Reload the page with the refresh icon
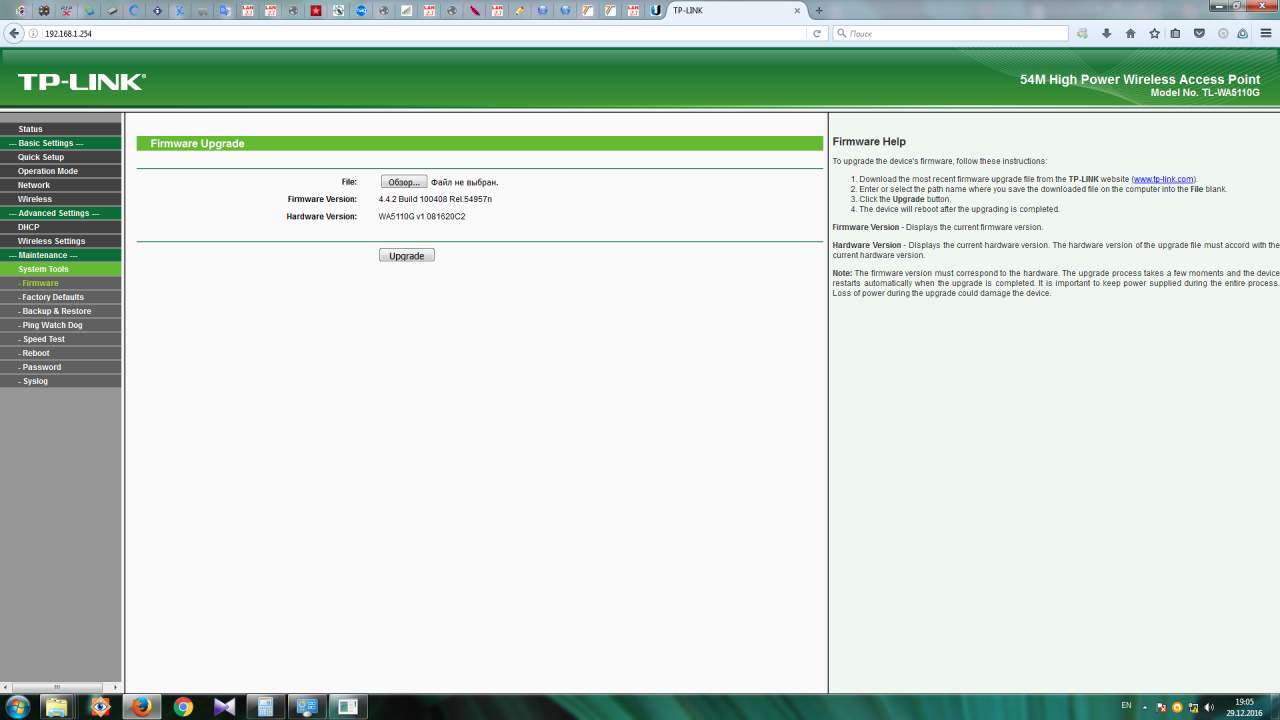The height and width of the screenshot is (720, 1280). (x=817, y=33)
